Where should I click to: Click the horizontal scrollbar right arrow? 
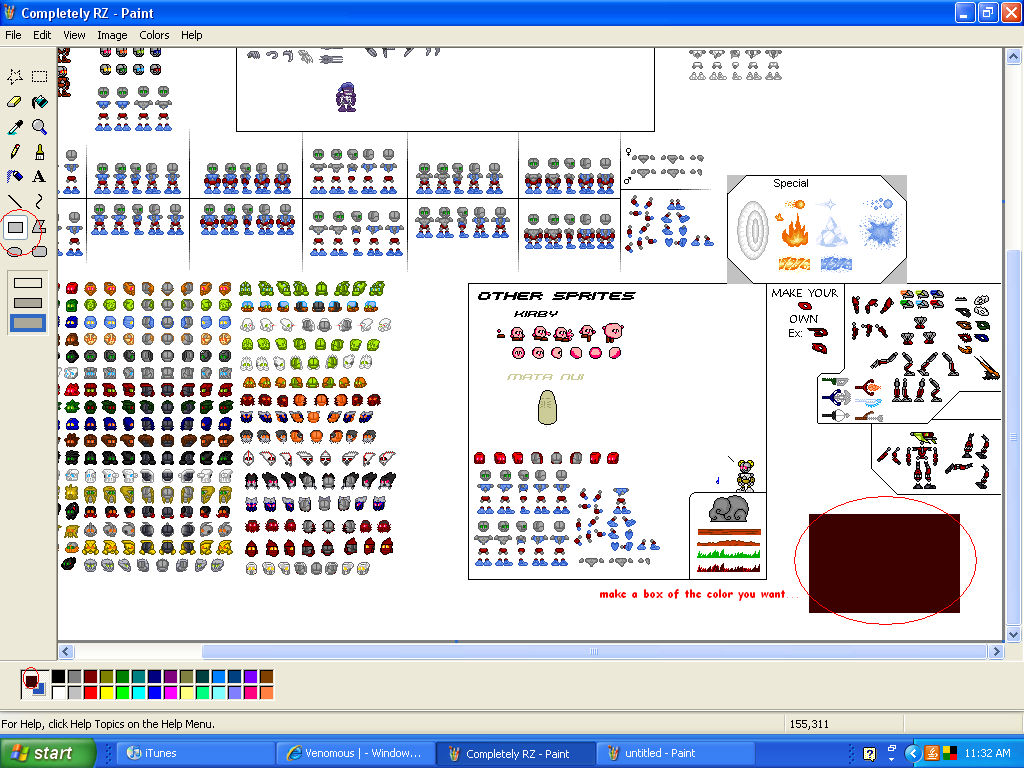pos(997,651)
